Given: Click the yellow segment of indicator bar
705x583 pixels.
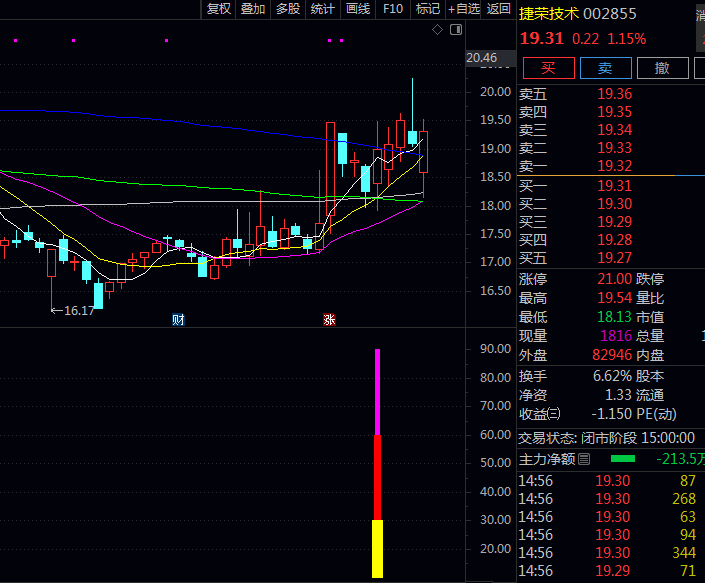Looking at the screenshot, I should pos(377,548).
